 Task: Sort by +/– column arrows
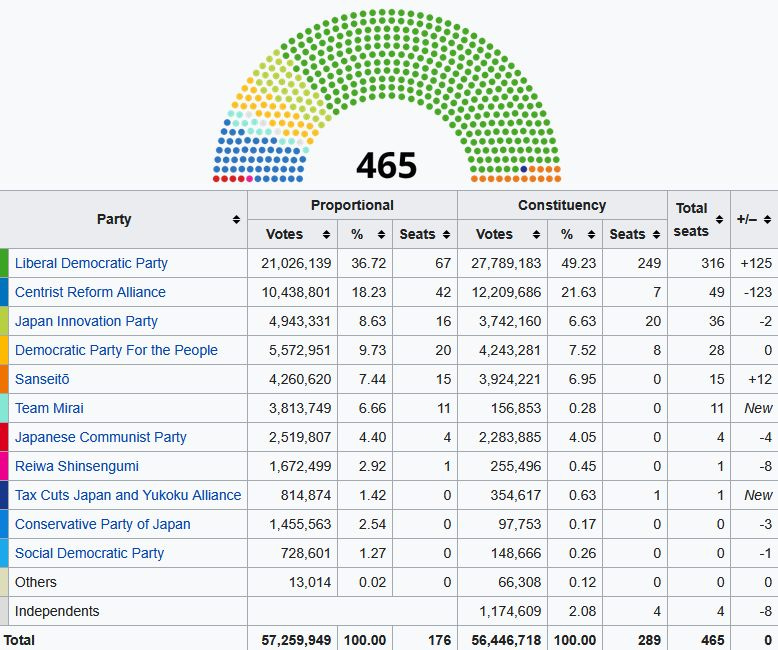[767, 219]
